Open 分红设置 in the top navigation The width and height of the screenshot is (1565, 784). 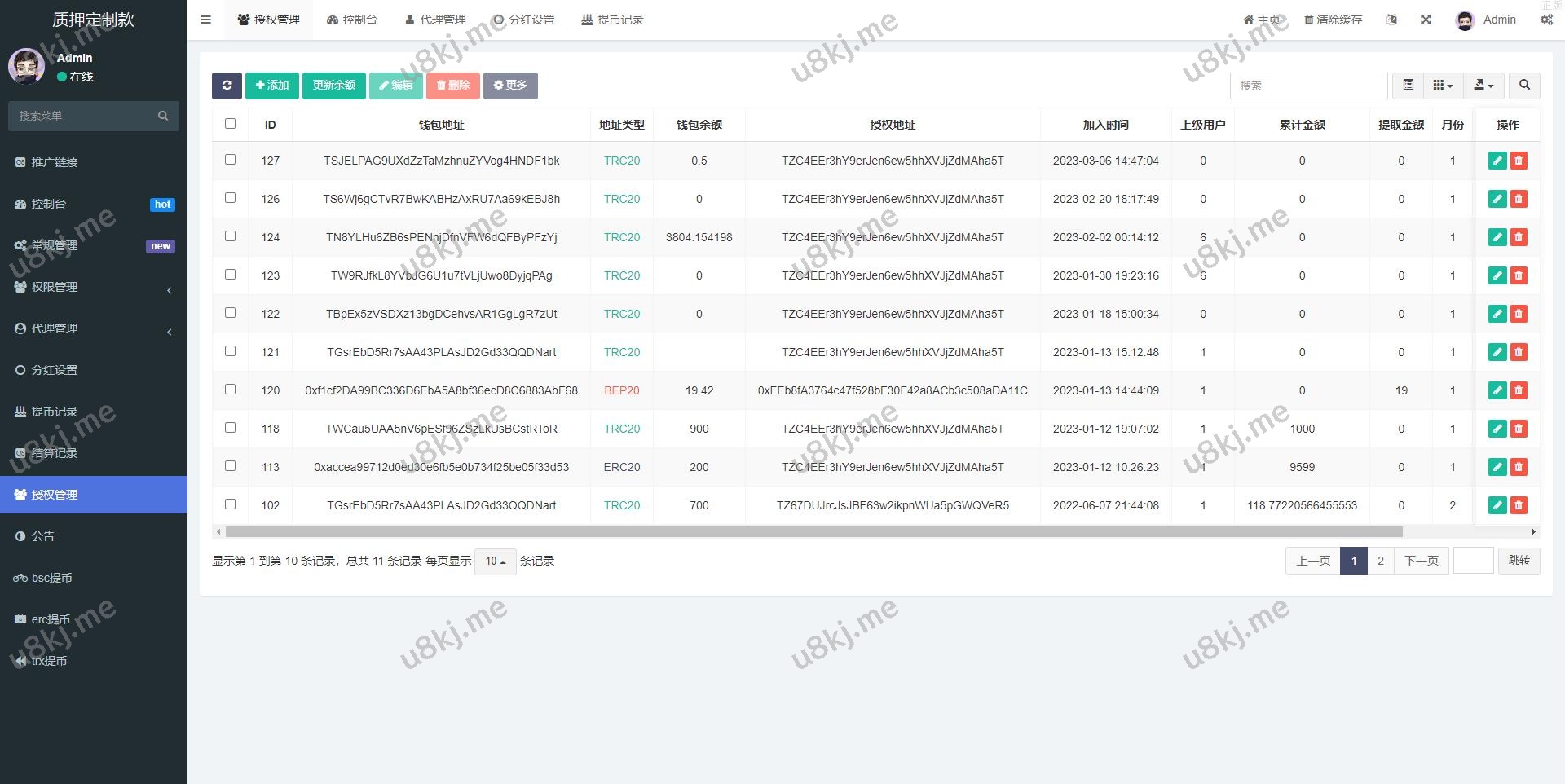tap(523, 20)
